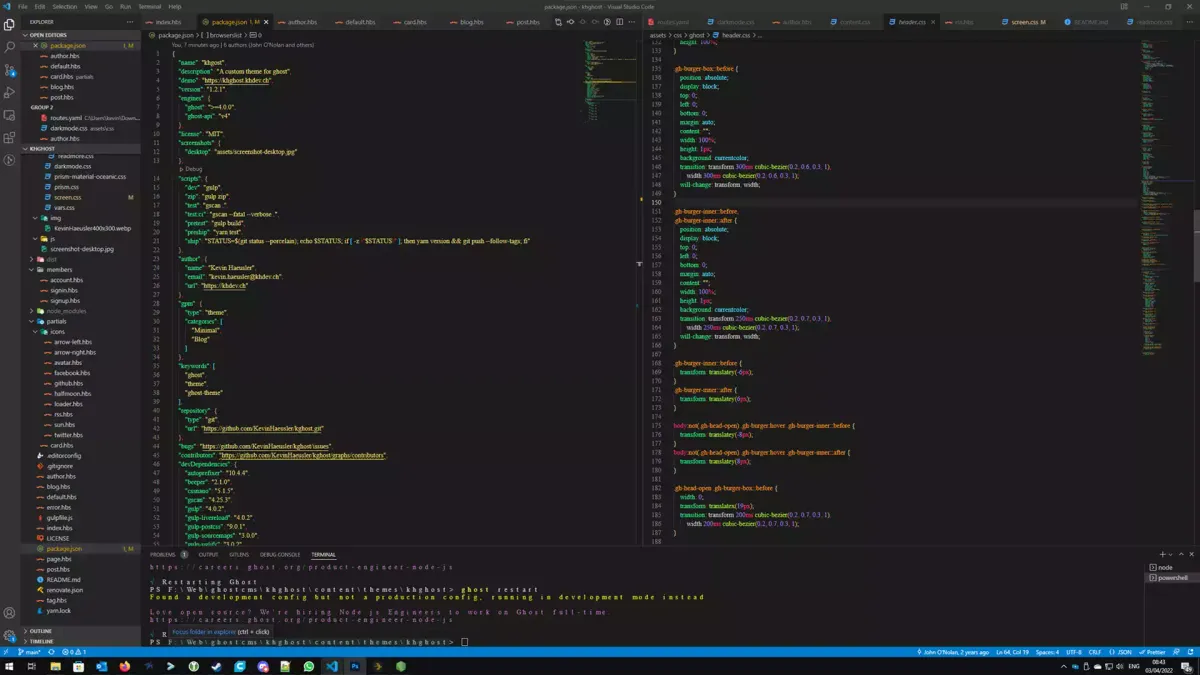Open the Source Control view
Image resolution: width=1200 pixels, height=675 pixels.
coord(10,70)
